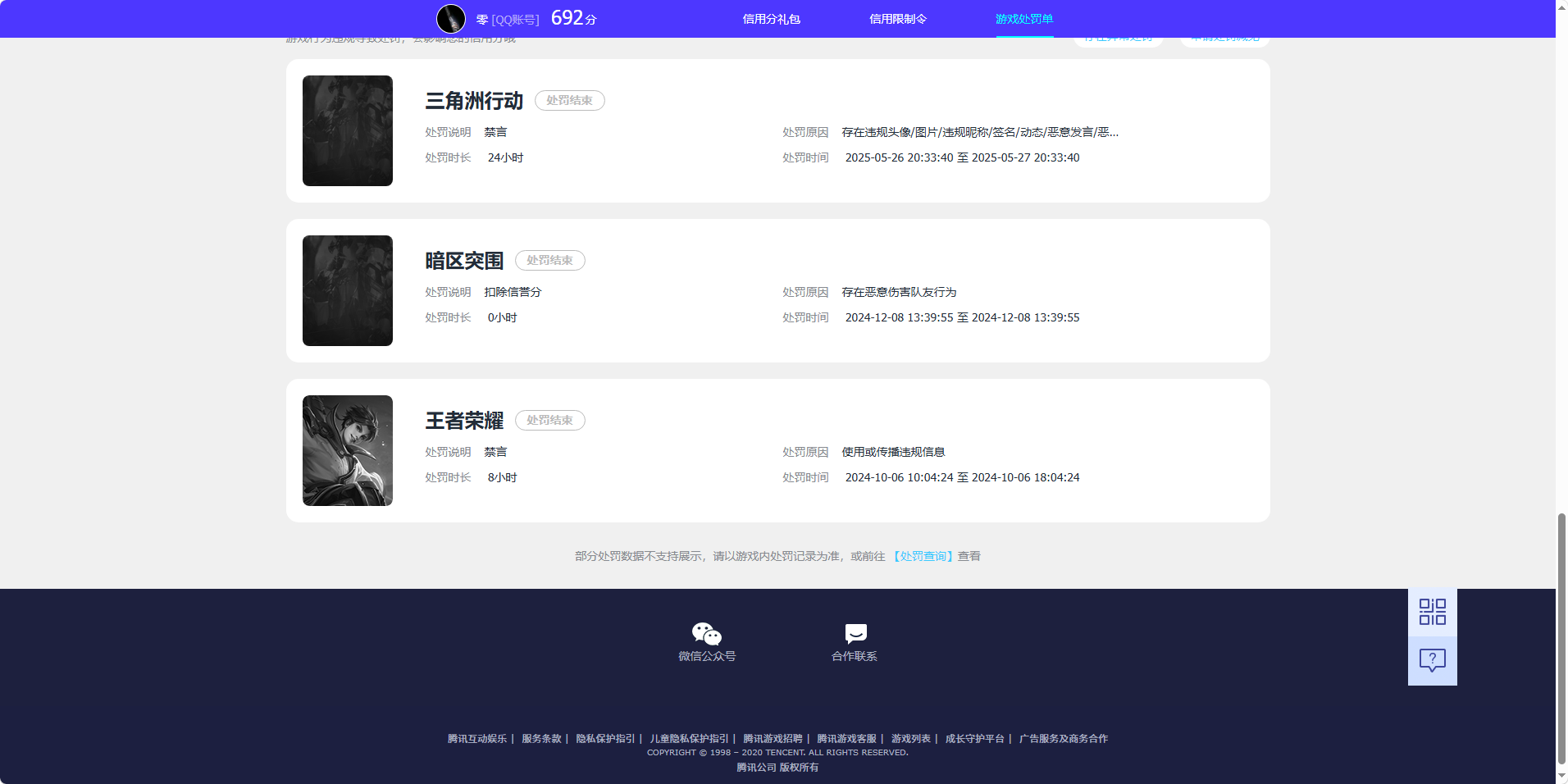
Task: Click 存在恶意伤害队友行为 reason text
Action: pos(899,292)
